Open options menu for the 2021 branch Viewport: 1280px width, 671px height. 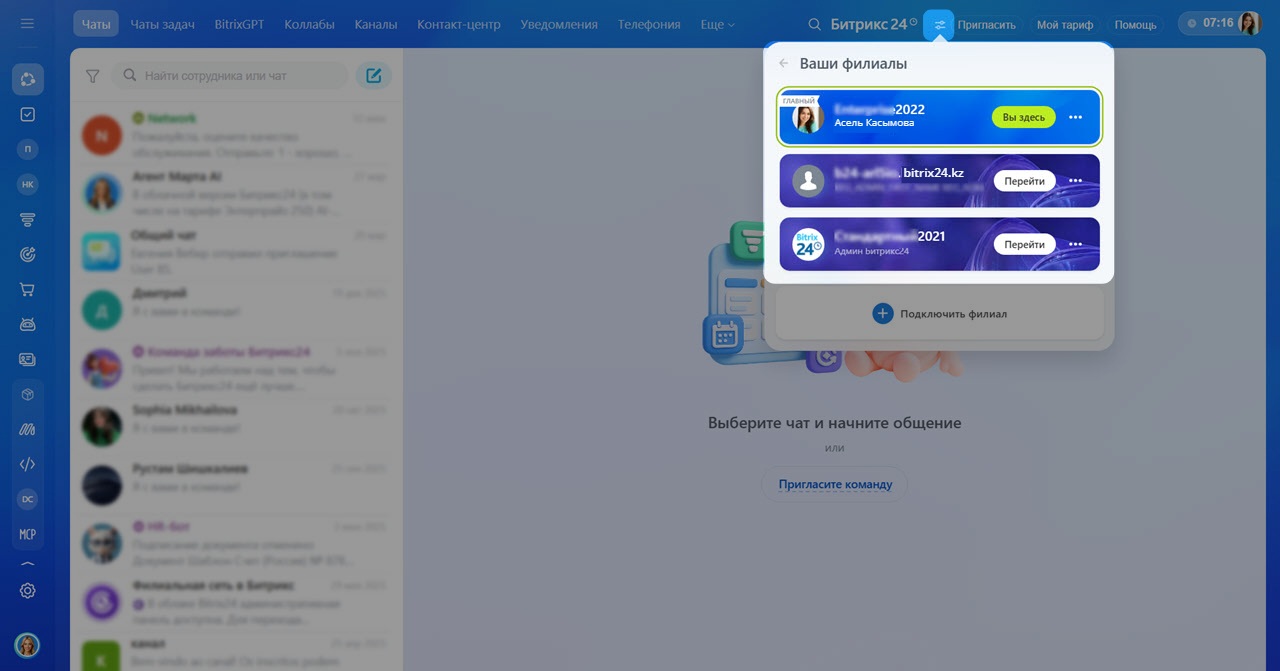pos(1075,244)
